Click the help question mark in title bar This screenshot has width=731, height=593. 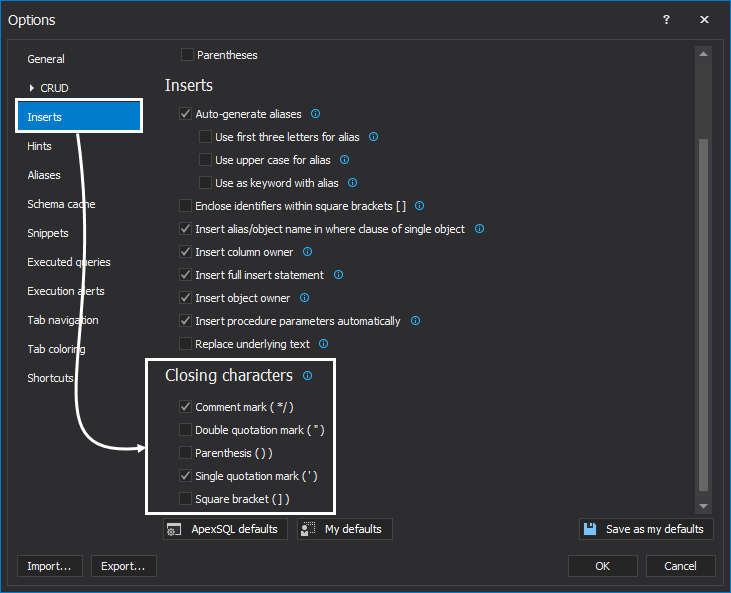coord(667,20)
